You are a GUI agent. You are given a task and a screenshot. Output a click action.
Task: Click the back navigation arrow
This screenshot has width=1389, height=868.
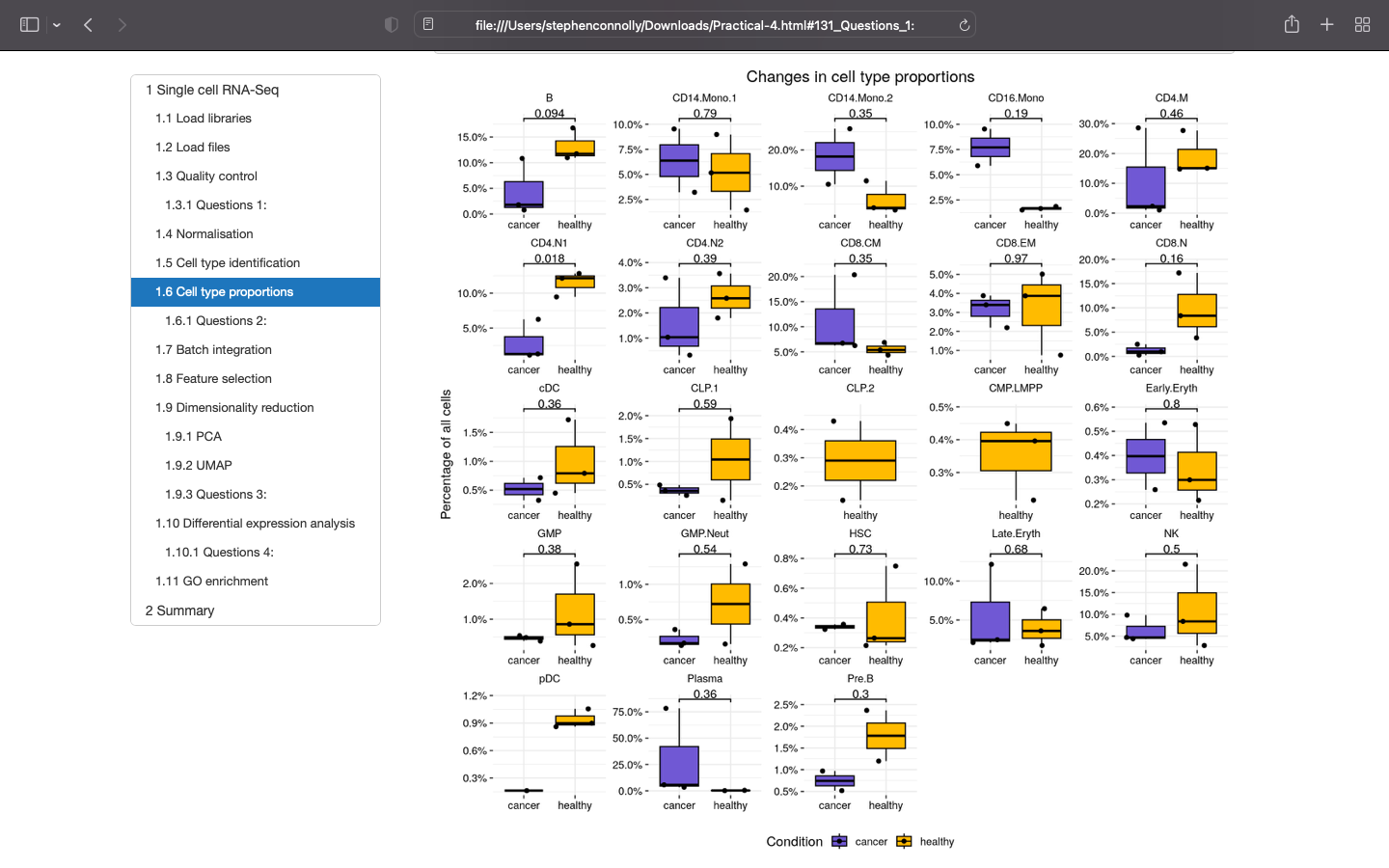(x=88, y=24)
